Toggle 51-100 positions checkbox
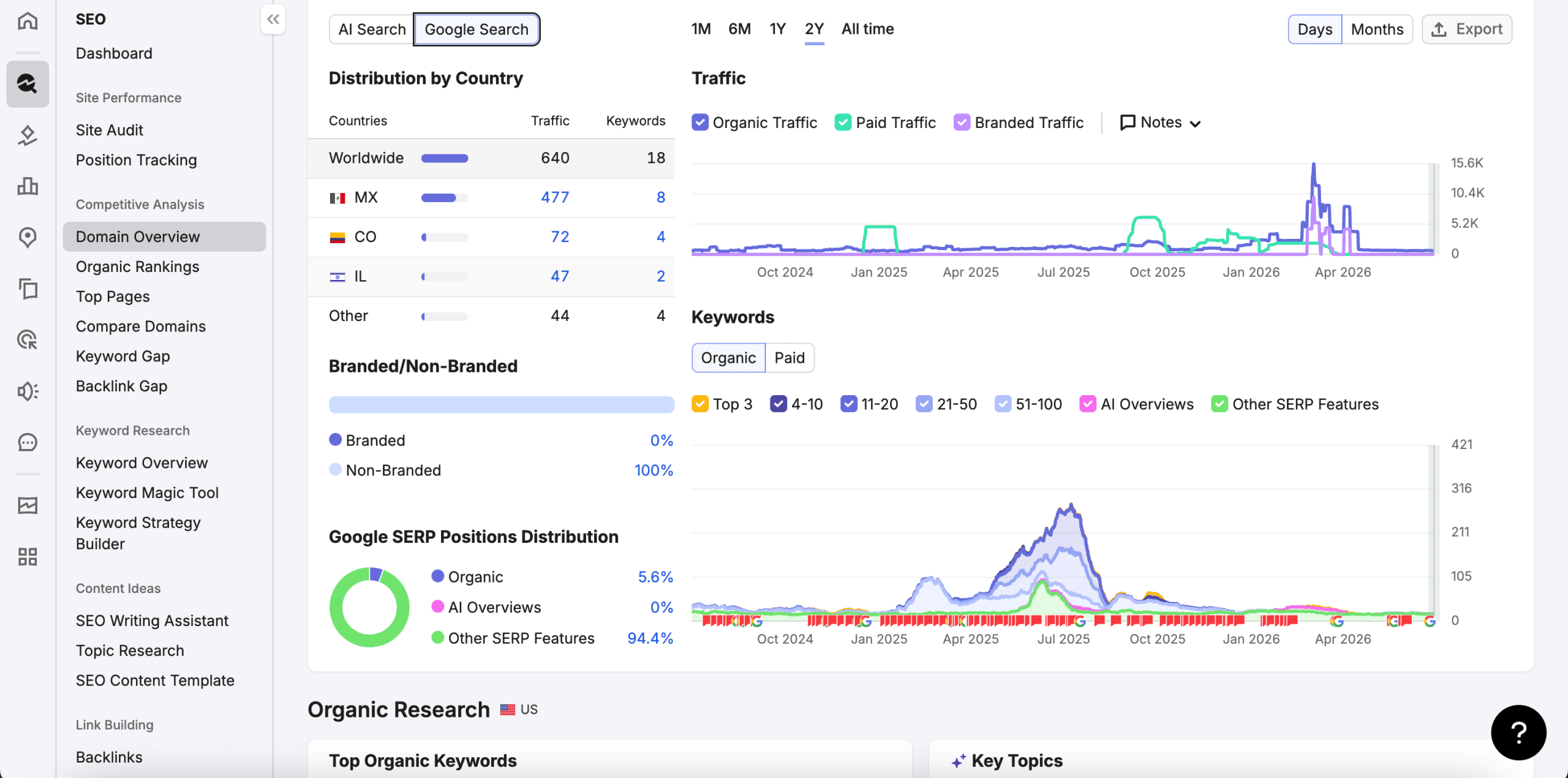This screenshot has height=778, width=1568. pos(1003,404)
